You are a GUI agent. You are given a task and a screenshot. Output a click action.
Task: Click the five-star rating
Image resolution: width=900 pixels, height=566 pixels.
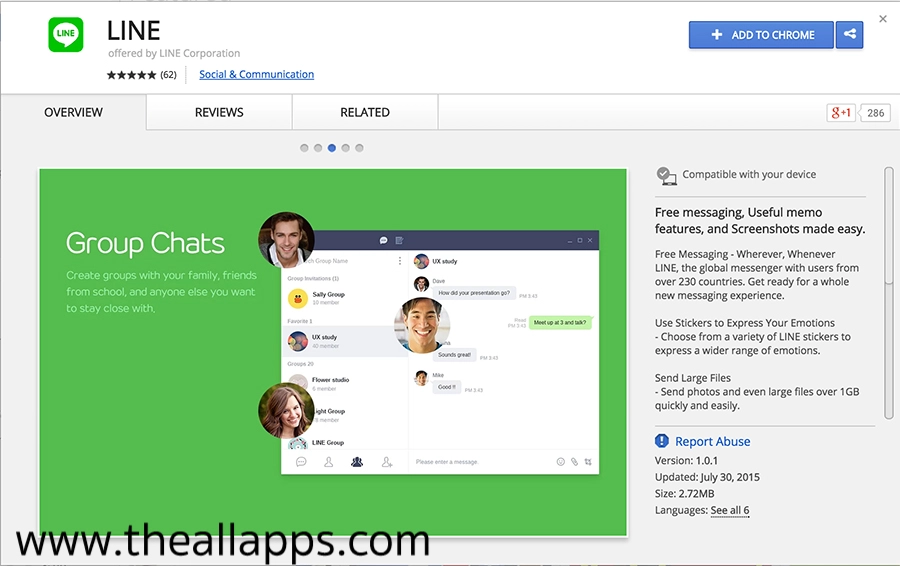click(x=131, y=75)
